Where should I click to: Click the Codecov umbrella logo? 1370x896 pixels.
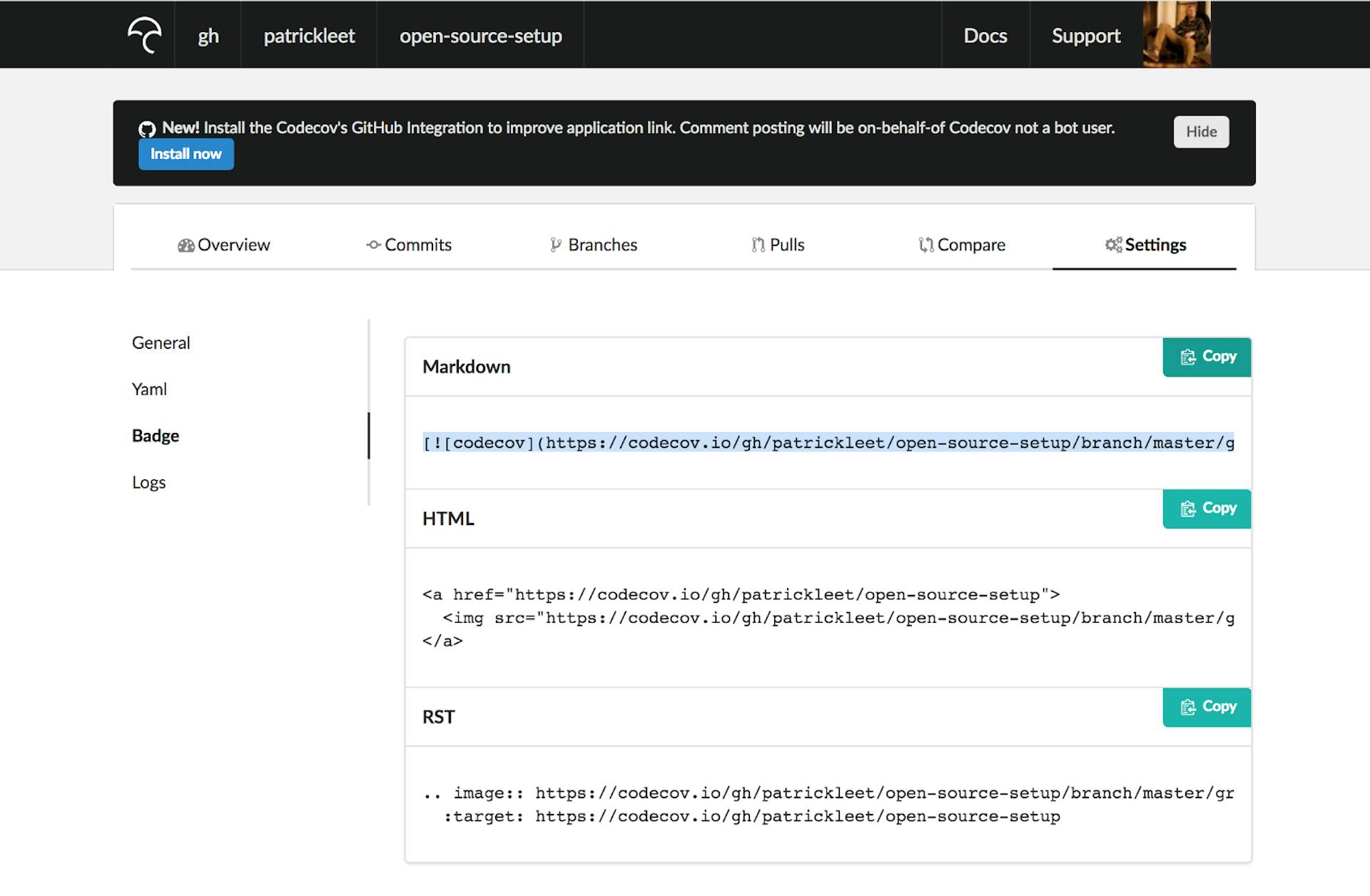(x=145, y=34)
